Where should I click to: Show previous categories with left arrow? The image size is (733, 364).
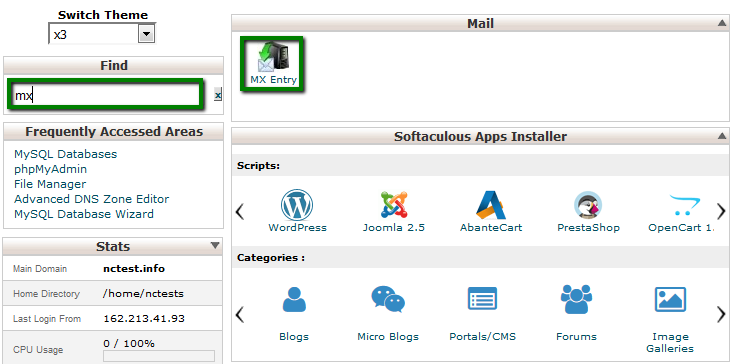[x=240, y=314]
